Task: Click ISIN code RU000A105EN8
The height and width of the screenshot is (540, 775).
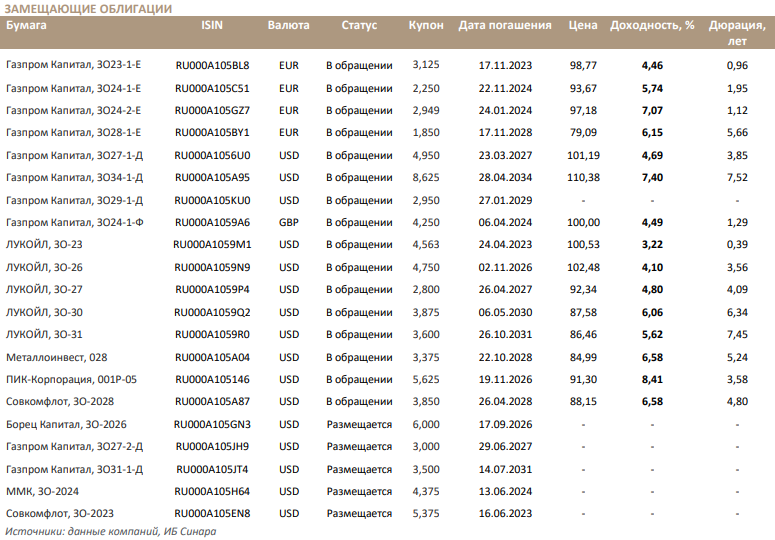Action: [212, 514]
